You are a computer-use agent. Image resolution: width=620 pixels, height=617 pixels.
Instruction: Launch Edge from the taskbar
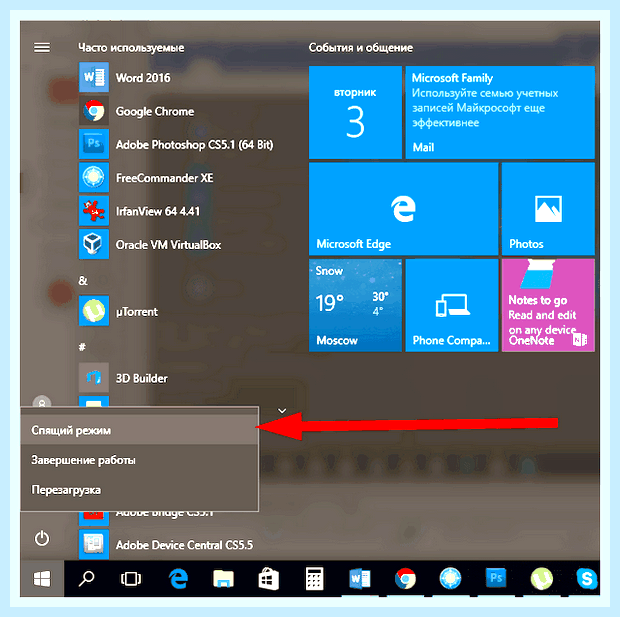pos(178,579)
